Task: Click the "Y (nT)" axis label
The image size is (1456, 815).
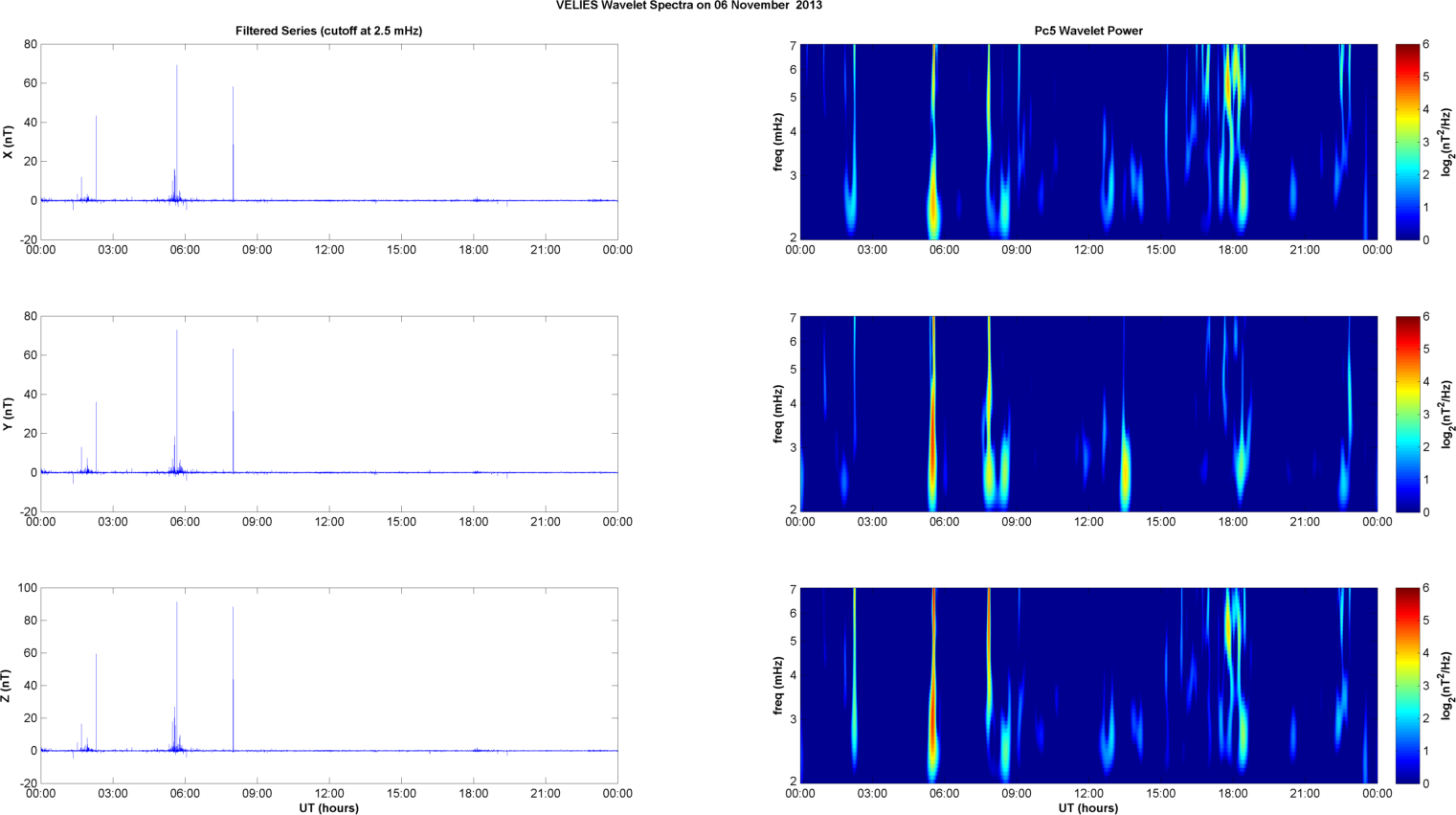Action: coord(9,414)
